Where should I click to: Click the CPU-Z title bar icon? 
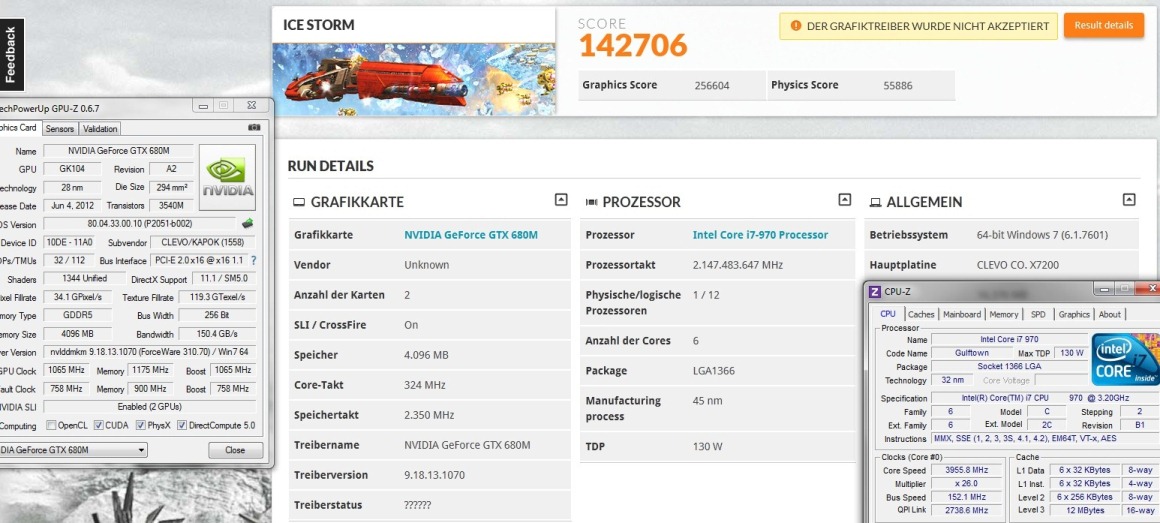(874, 291)
